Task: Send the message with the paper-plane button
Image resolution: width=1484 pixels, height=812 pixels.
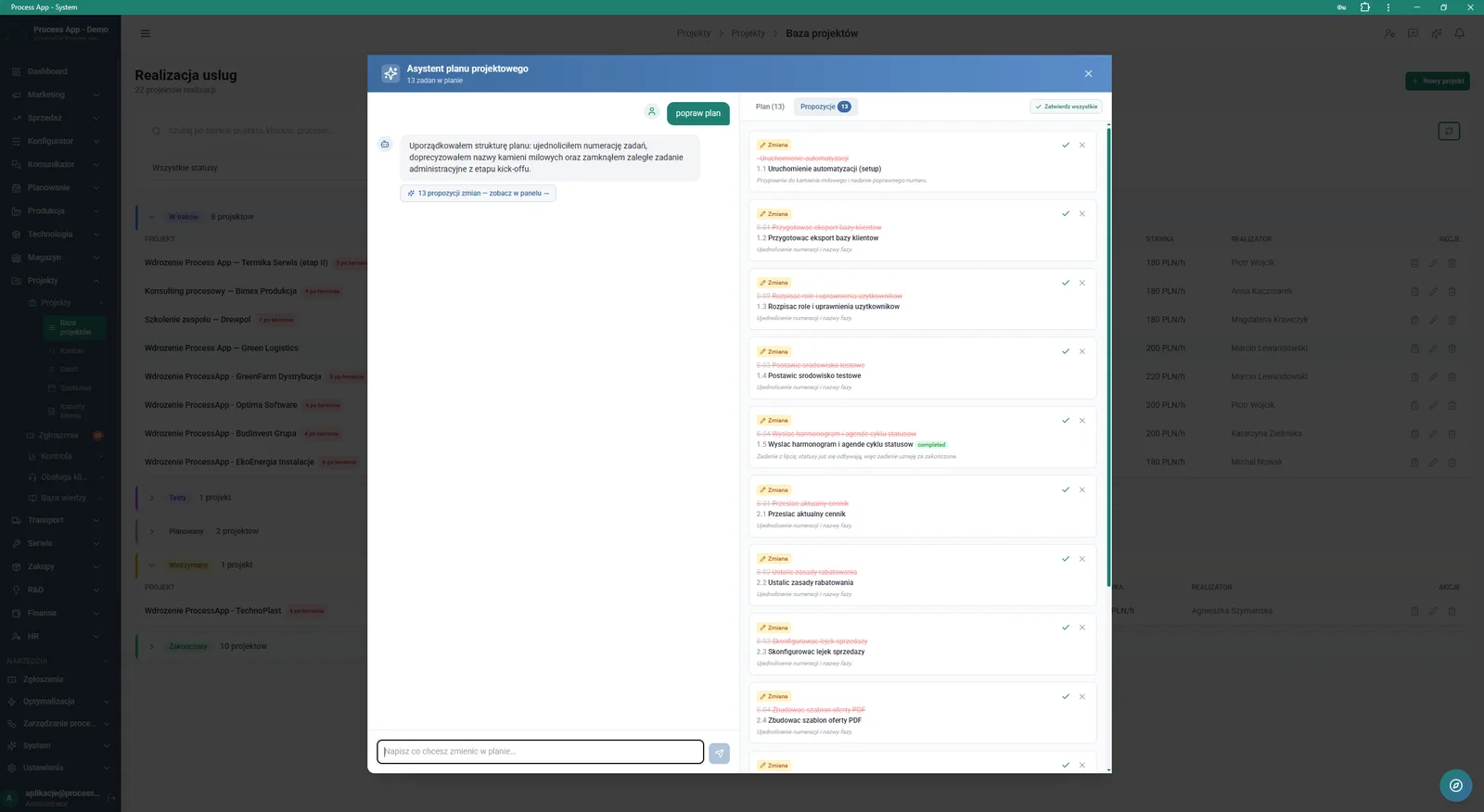Action: click(x=719, y=754)
